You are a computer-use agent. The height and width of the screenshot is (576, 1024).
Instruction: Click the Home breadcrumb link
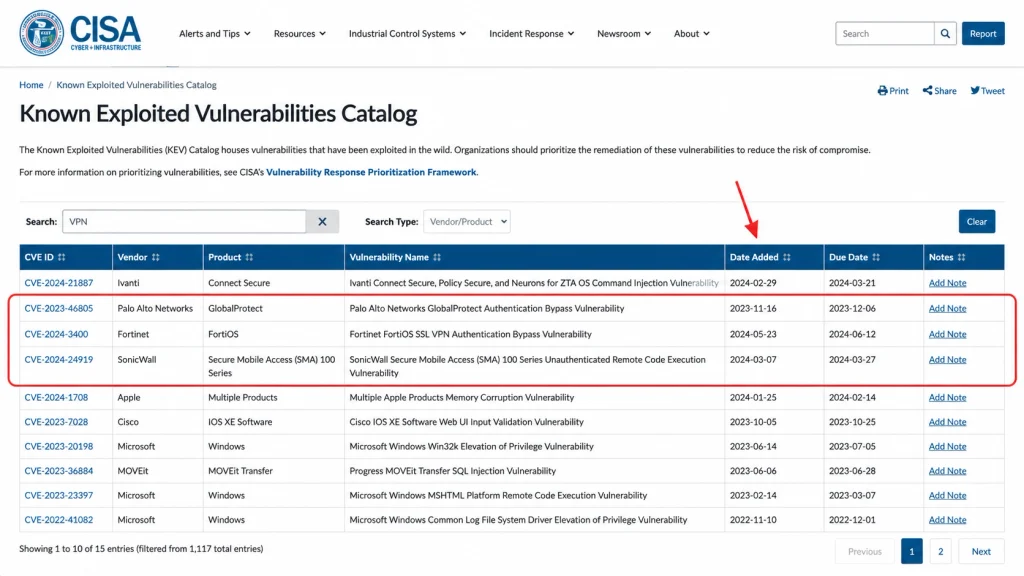31,85
